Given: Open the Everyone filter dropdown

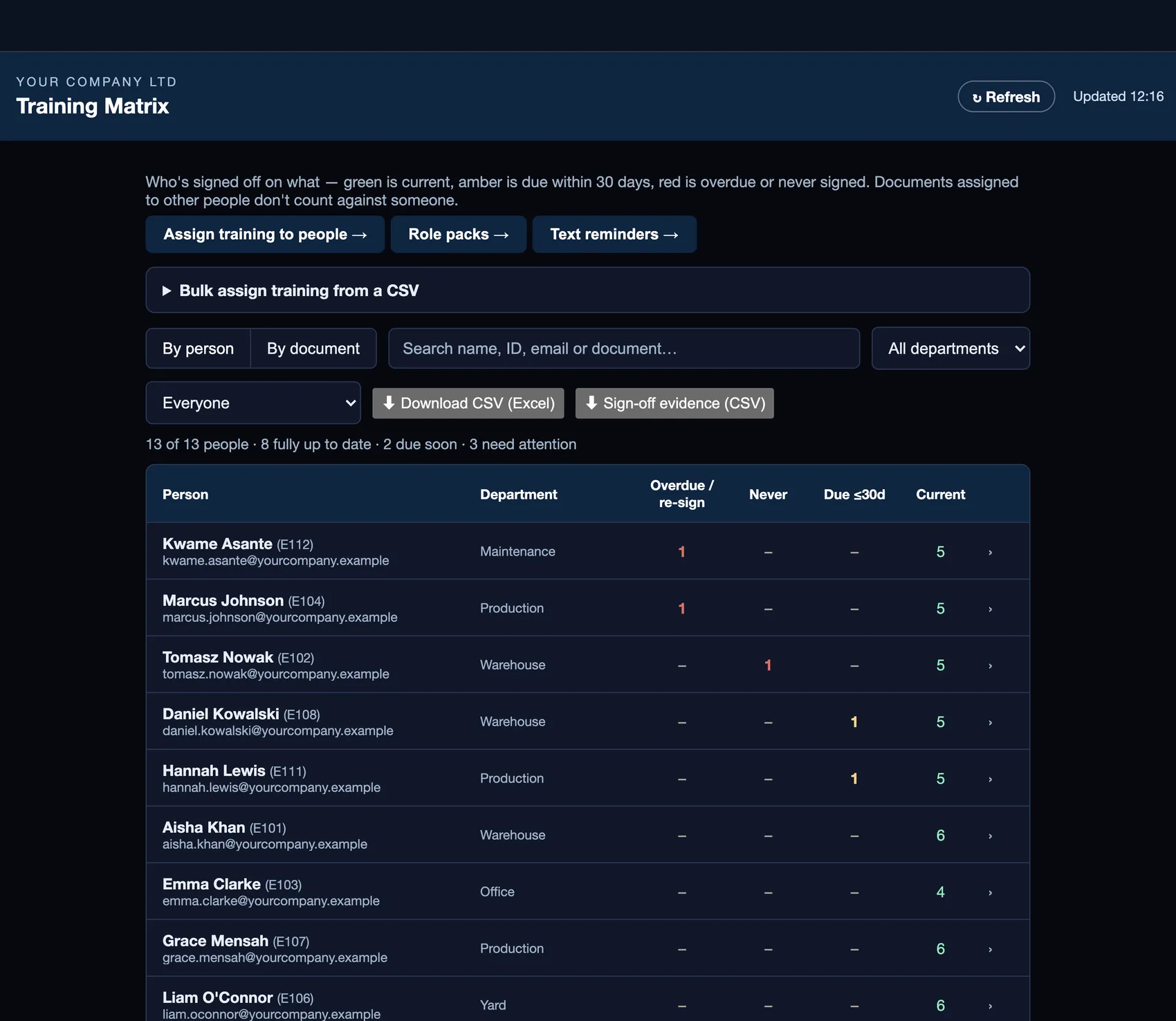Looking at the screenshot, I should click(253, 403).
